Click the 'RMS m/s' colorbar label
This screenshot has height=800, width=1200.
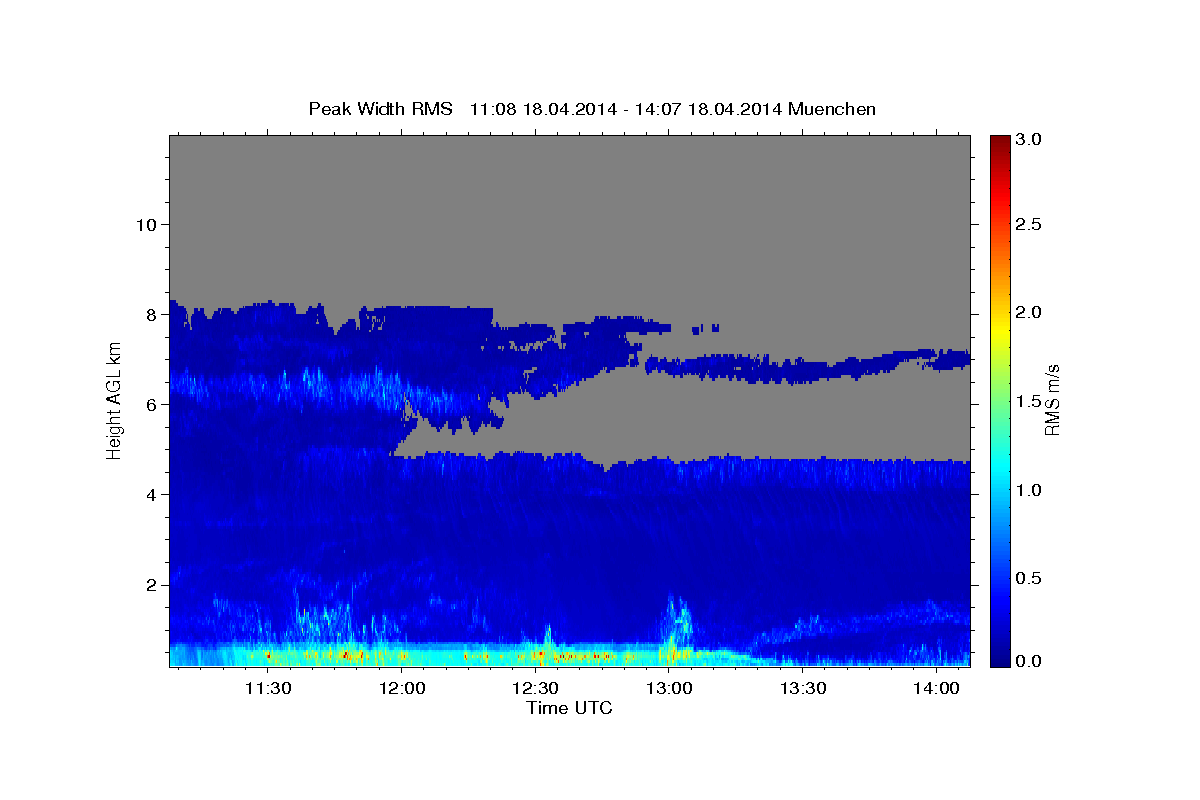pos(1051,400)
